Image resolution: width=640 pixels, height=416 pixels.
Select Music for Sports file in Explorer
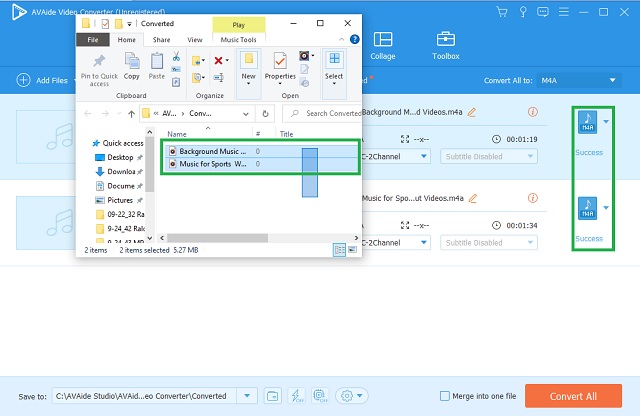click(x=261, y=164)
